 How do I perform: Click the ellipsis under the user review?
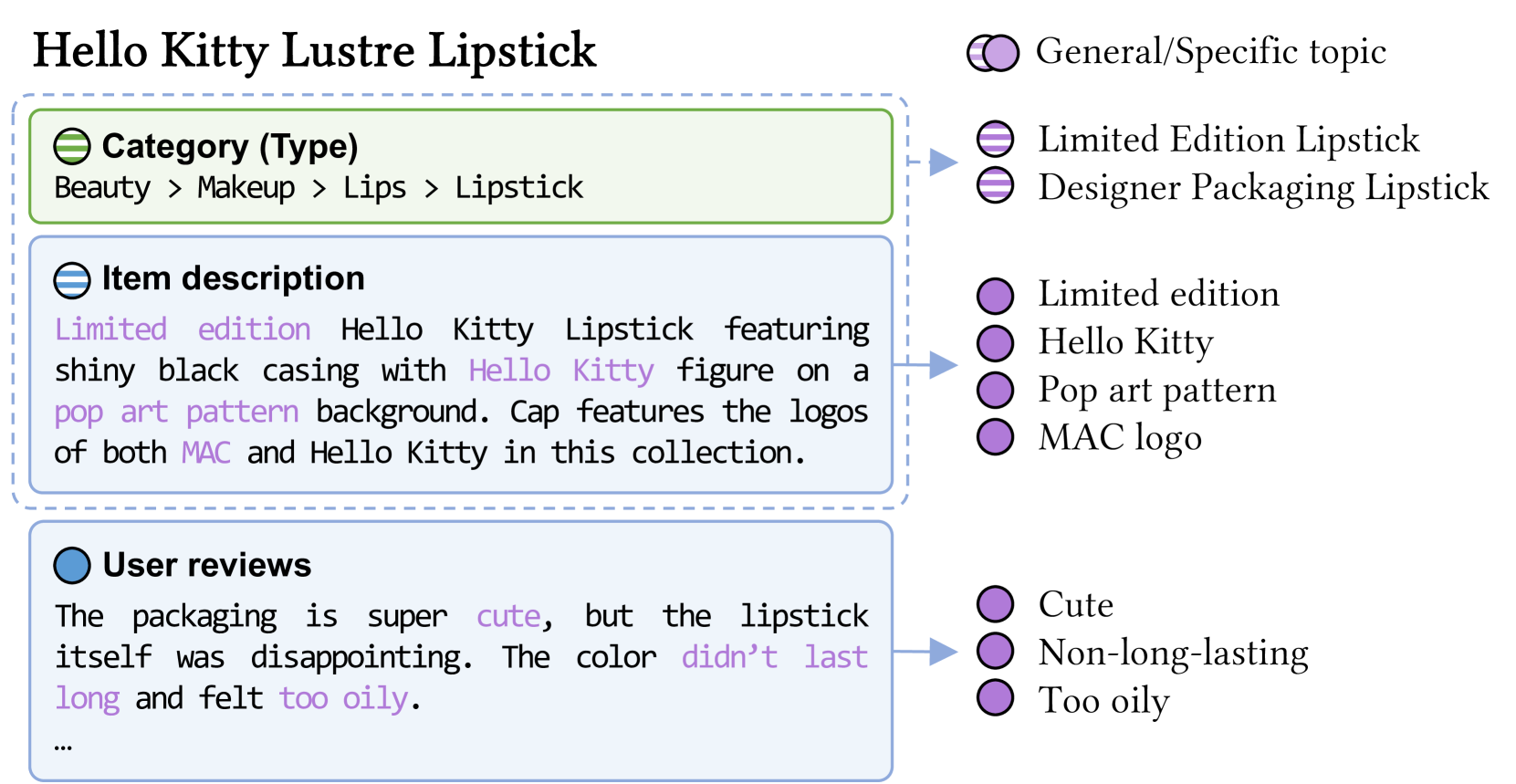(x=63, y=747)
